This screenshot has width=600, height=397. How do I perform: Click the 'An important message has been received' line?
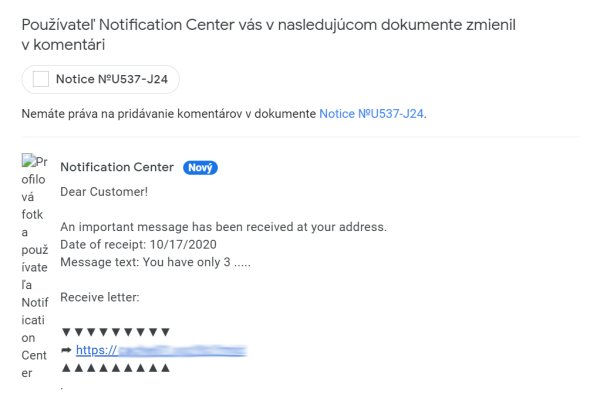223,227
